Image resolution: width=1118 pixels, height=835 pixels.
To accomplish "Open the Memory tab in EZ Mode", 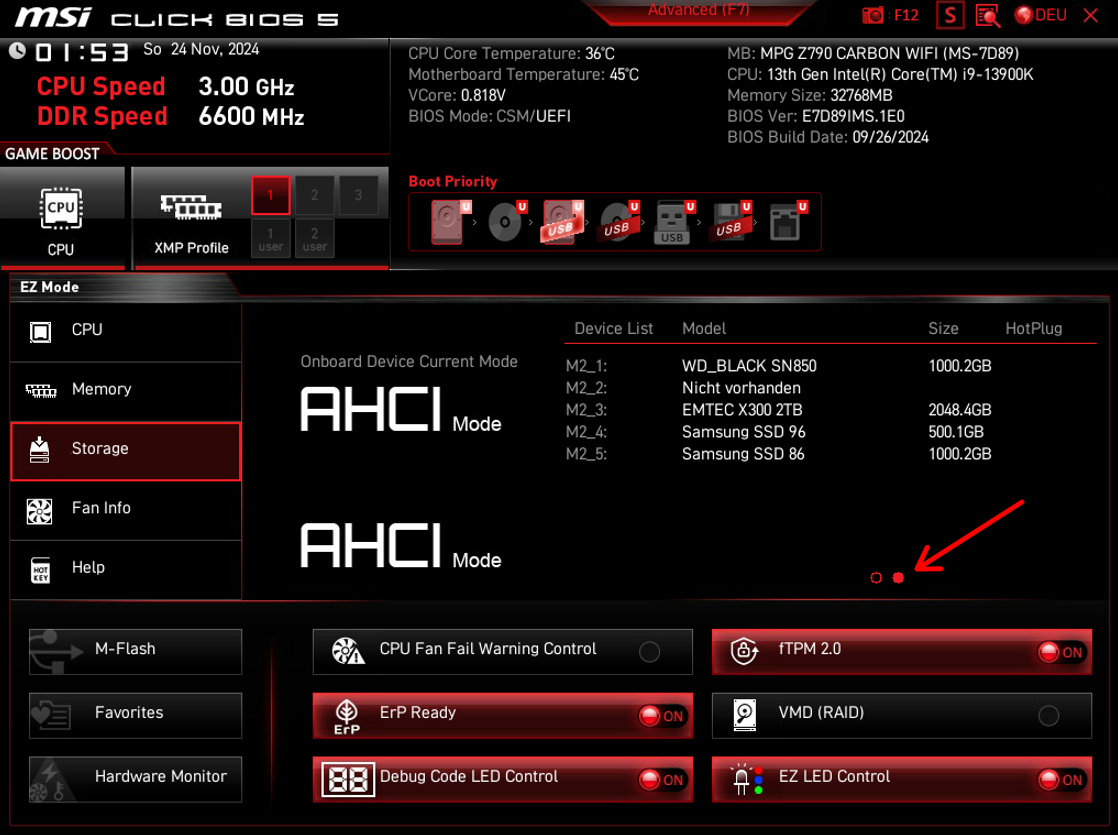I will point(126,391).
